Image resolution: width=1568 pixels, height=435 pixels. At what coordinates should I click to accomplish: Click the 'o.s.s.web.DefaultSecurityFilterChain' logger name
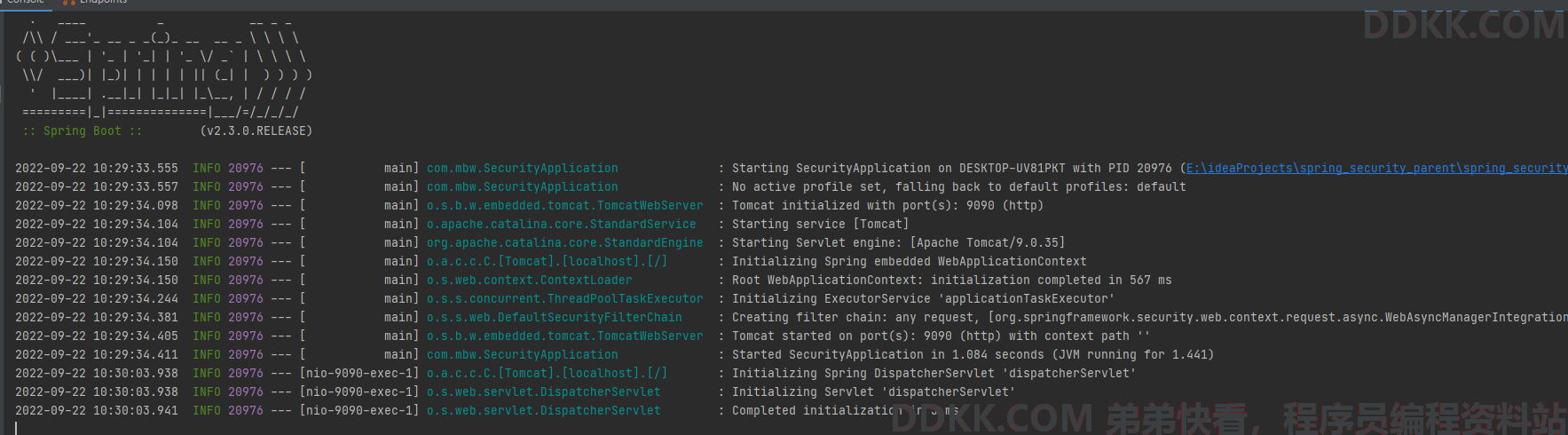pos(554,317)
